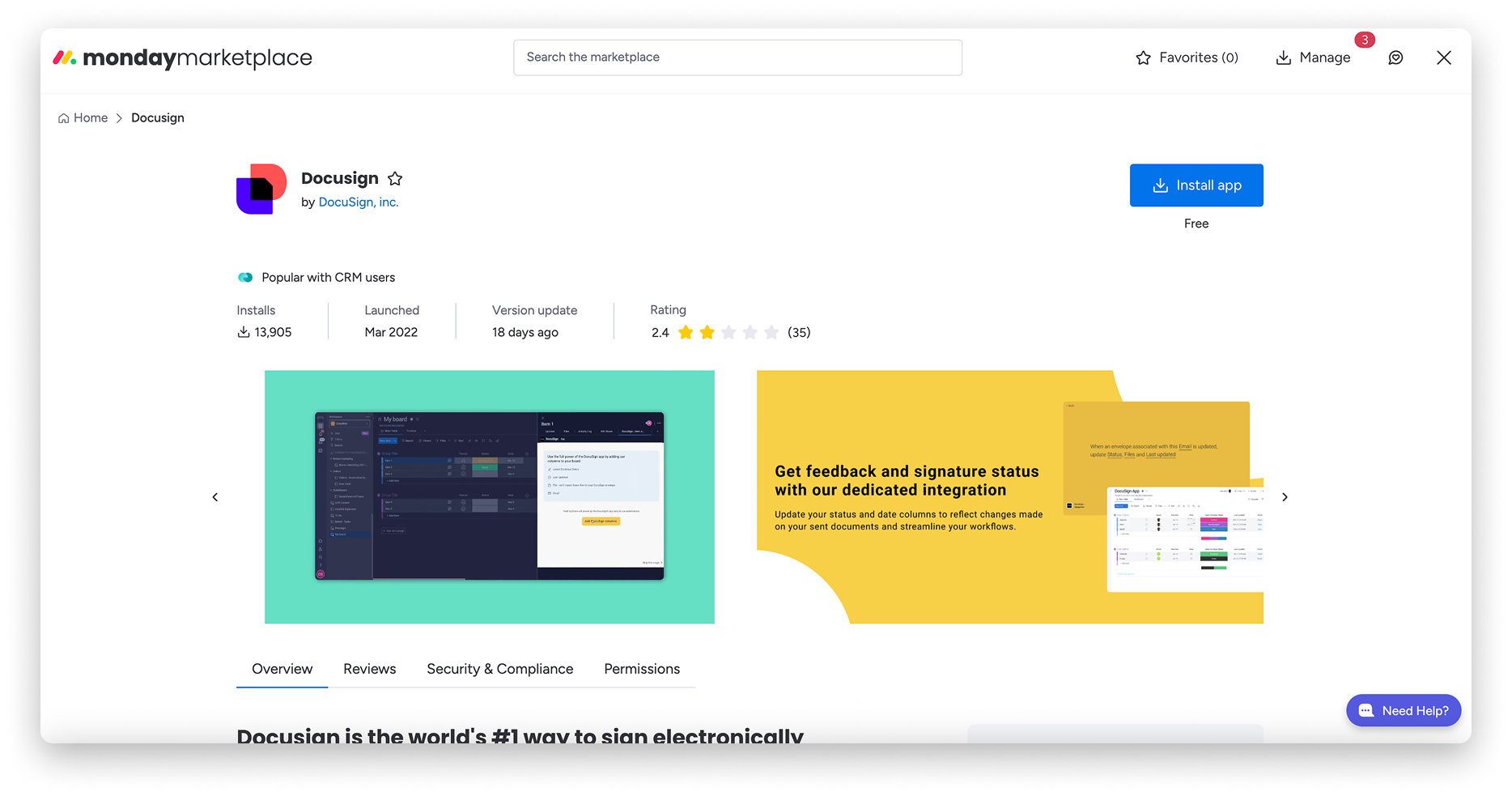Screen dimensions: 1512x796
Task: Open the teal board screenshot thumbnail
Action: coord(489,497)
